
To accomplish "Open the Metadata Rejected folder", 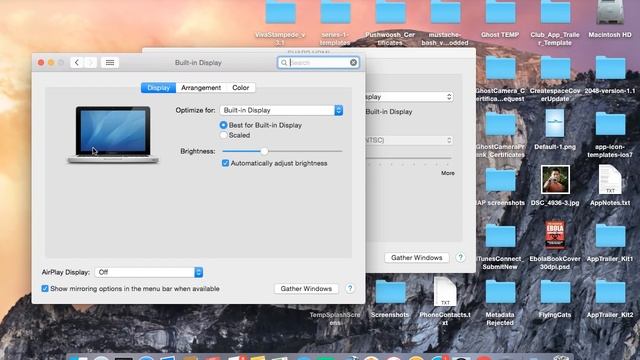I will pyautogui.click(x=500, y=292).
